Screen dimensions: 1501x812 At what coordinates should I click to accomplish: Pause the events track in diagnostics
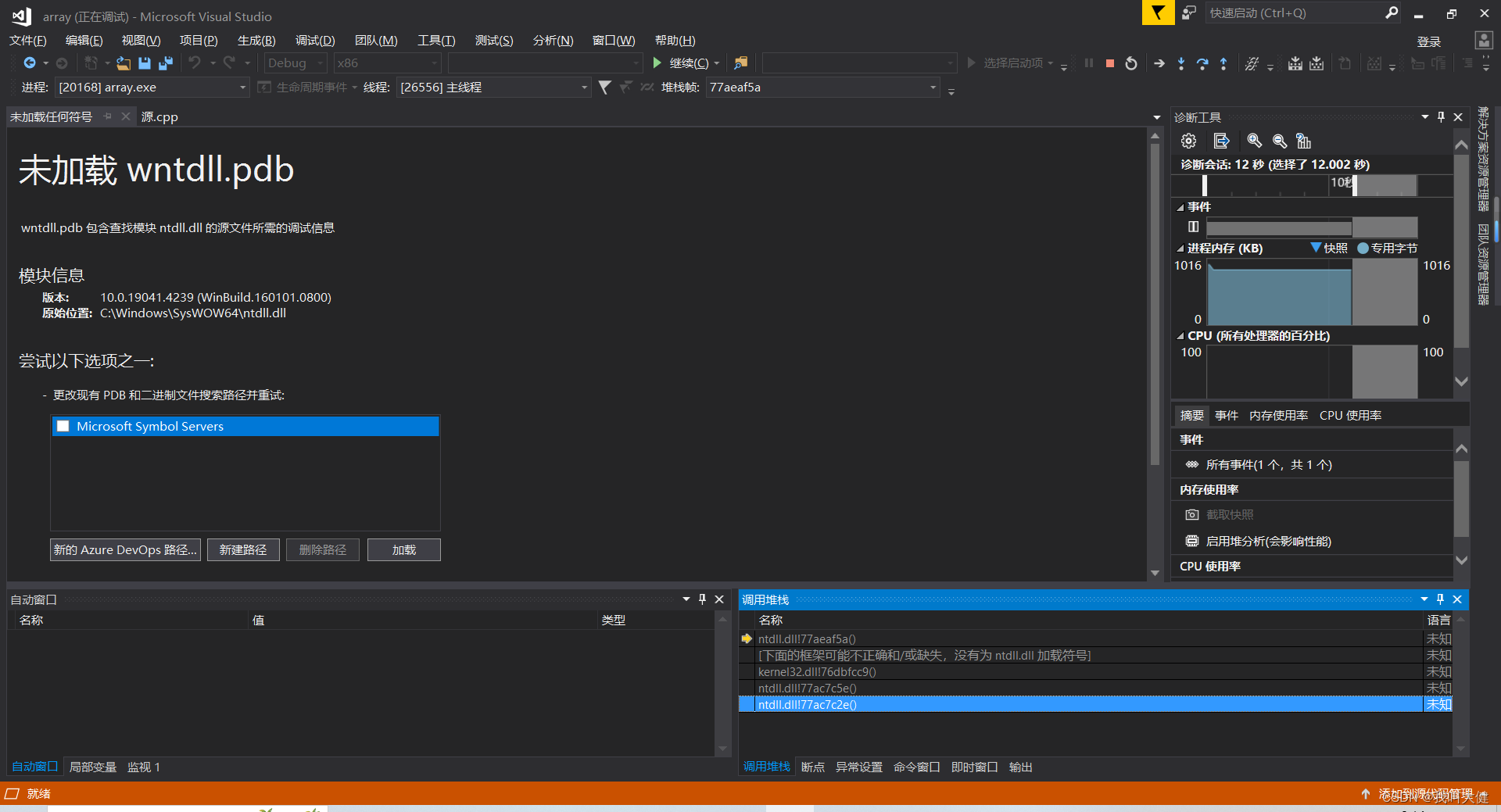[1193, 227]
